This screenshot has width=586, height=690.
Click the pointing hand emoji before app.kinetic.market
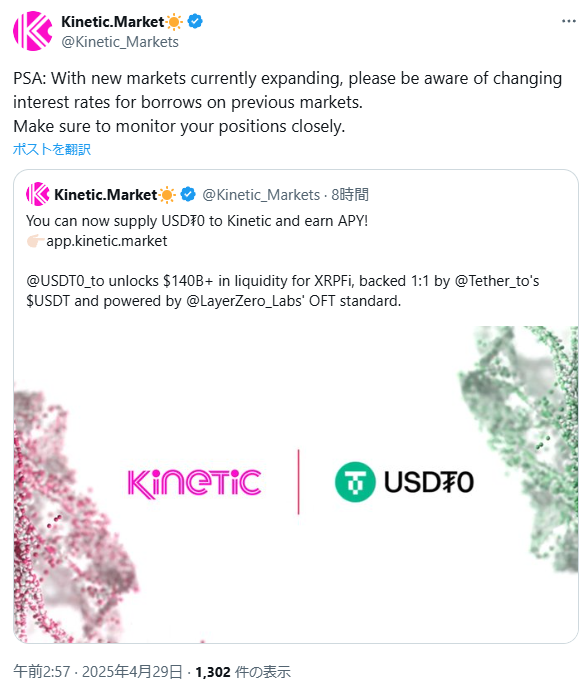35,241
